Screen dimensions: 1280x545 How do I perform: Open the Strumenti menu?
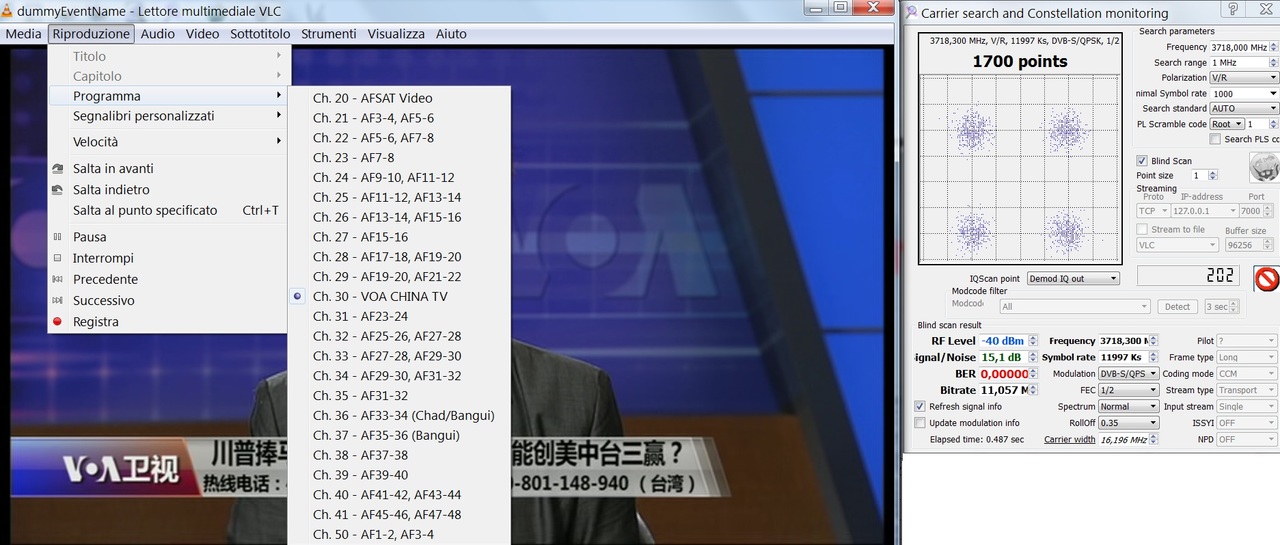(329, 34)
